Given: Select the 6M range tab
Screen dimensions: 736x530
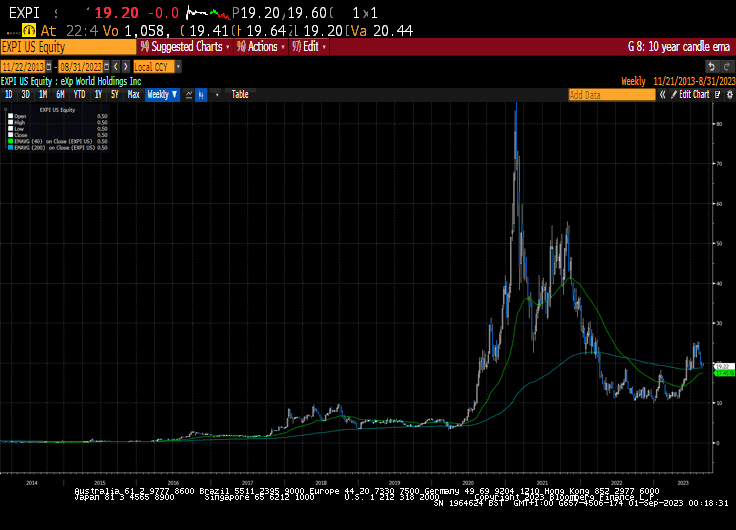Looking at the screenshot, I should [x=60, y=94].
